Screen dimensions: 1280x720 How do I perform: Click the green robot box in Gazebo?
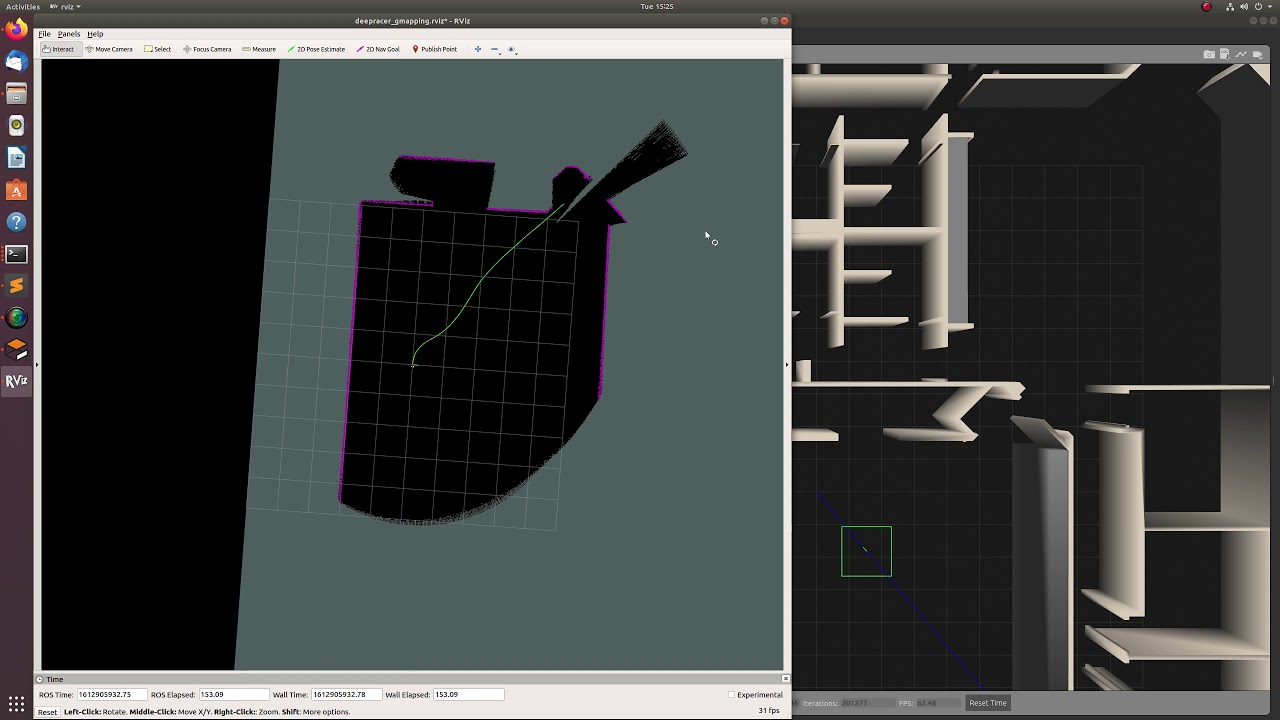coord(866,551)
